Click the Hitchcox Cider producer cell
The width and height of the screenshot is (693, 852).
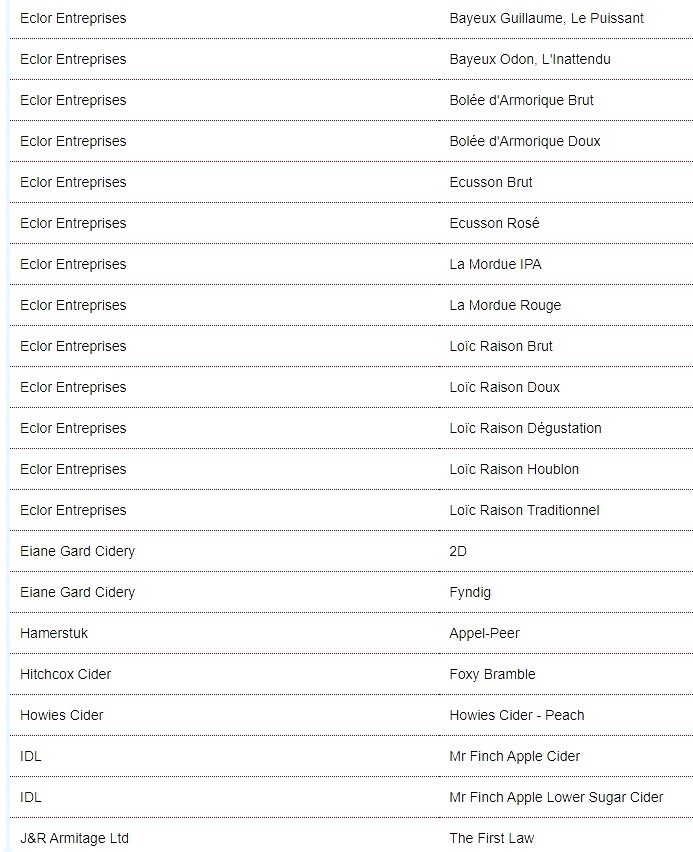coord(65,674)
